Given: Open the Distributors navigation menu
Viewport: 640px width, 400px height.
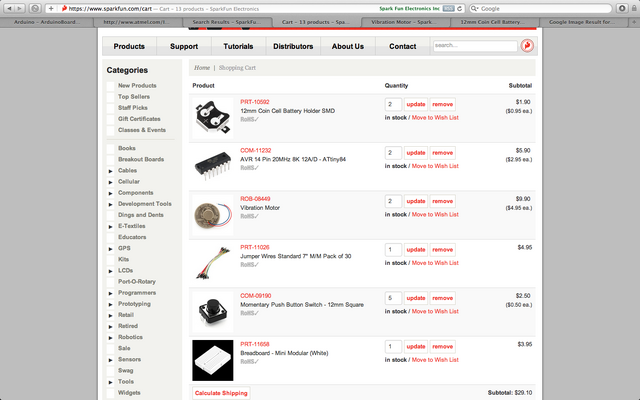Looking at the screenshot, I should 293,46.
